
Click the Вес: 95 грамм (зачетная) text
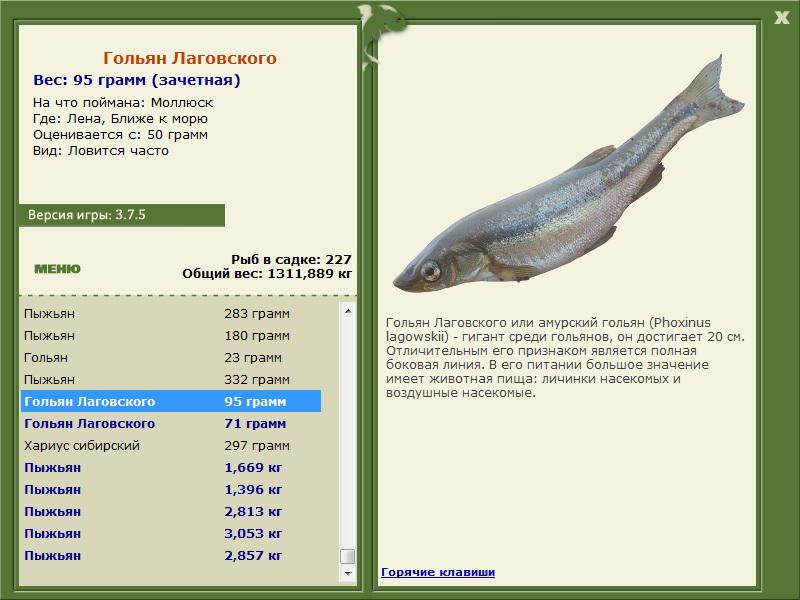click(137, 80)
